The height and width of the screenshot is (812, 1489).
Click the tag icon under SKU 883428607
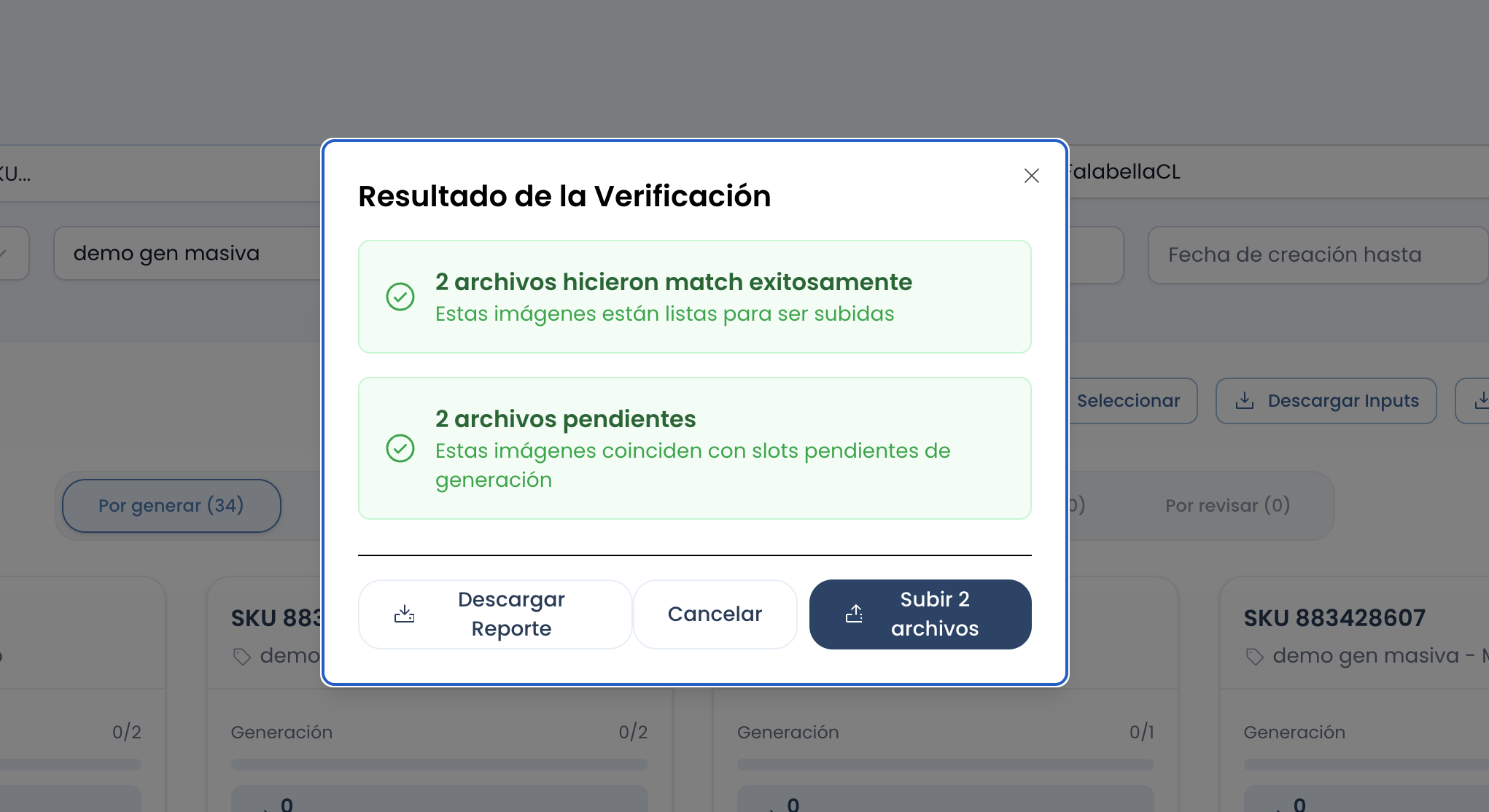pos(1254,656)
